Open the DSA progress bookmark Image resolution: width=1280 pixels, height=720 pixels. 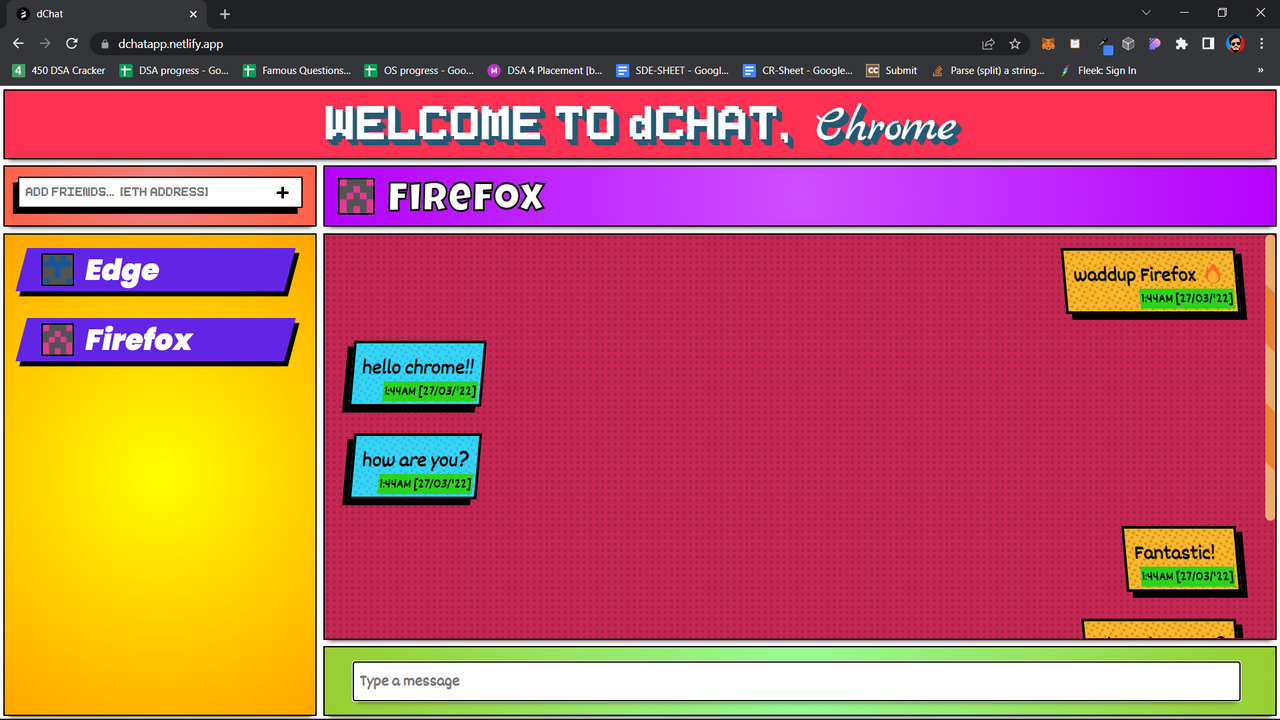(x=174, y=71)
